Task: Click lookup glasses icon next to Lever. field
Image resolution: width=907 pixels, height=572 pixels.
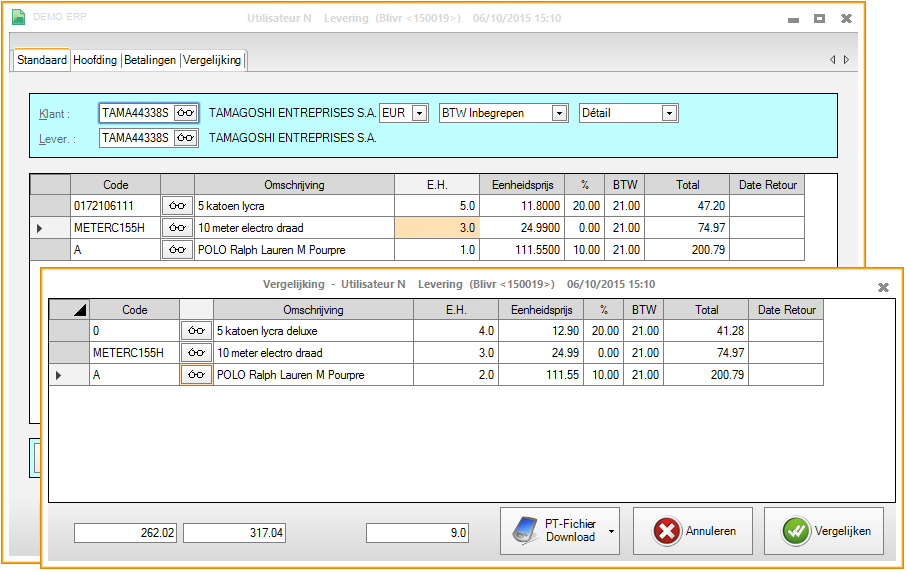Action: pyautogui.click(x=186, y=138)
